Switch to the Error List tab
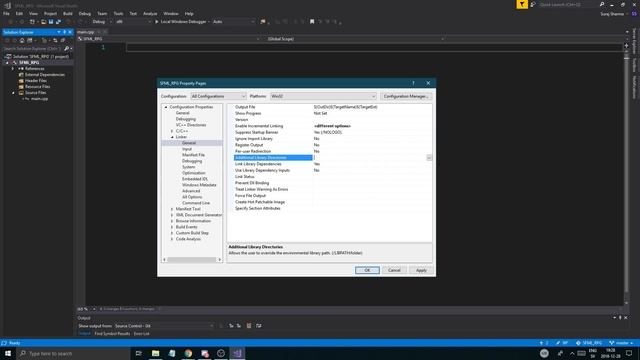This screenshot has height=360, width=640. click(142, 334)
